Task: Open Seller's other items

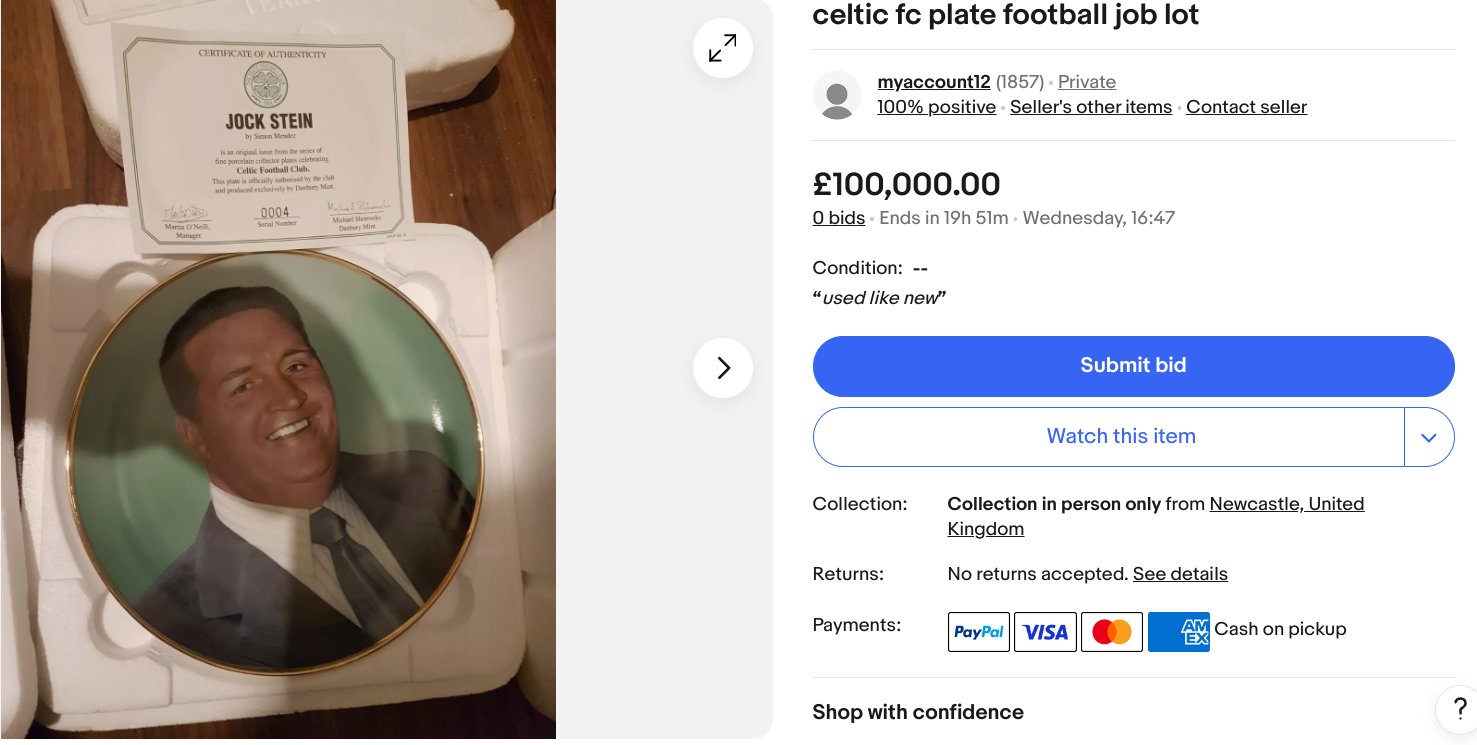Action: 1091,107
